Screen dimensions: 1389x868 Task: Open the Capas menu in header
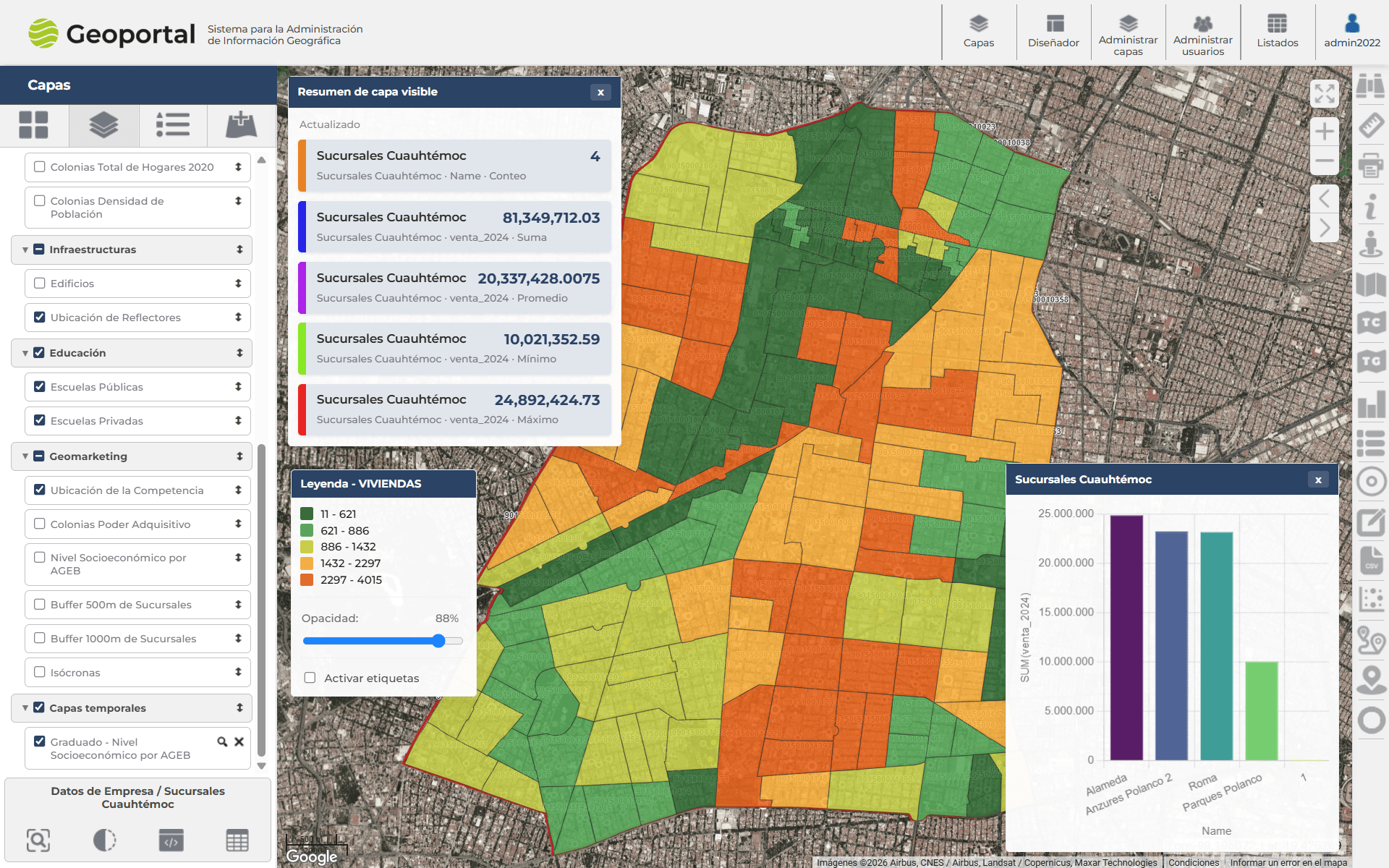pyautogui.click(x=979, y=33)
